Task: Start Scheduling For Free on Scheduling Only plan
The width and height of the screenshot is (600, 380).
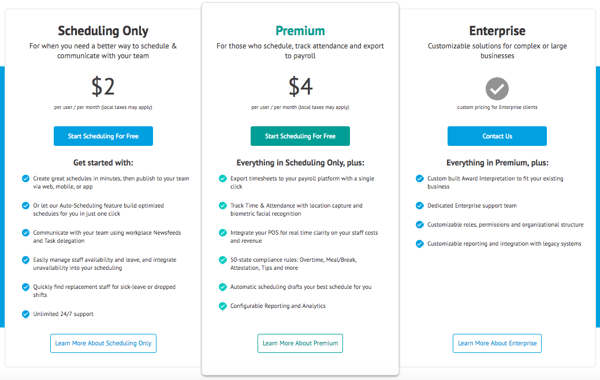Action: 103,136
